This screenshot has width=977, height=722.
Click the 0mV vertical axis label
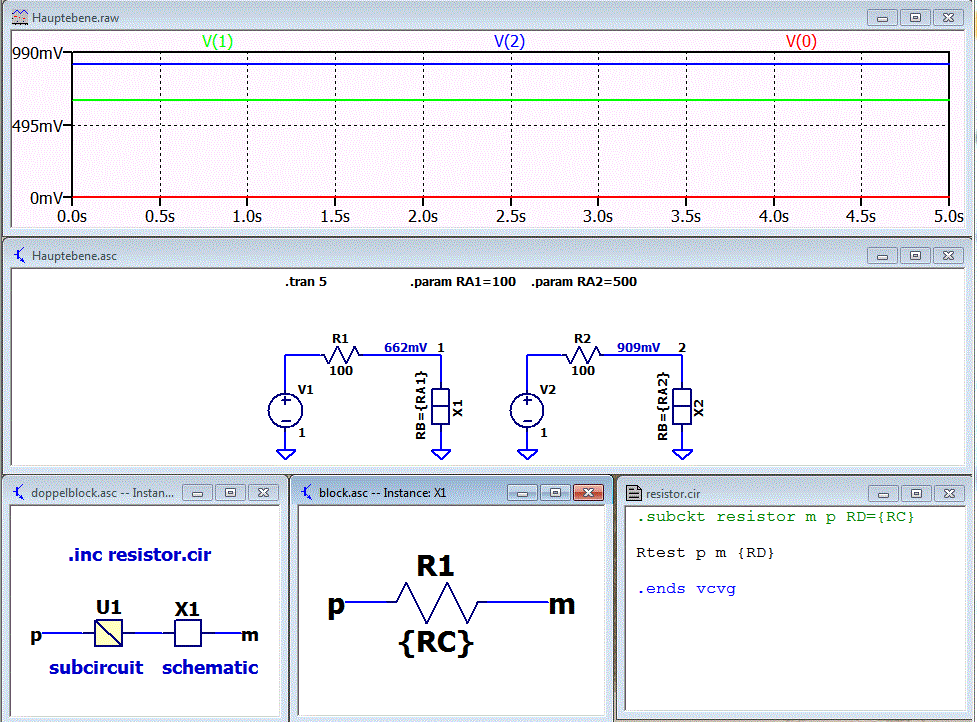[47, 198]
